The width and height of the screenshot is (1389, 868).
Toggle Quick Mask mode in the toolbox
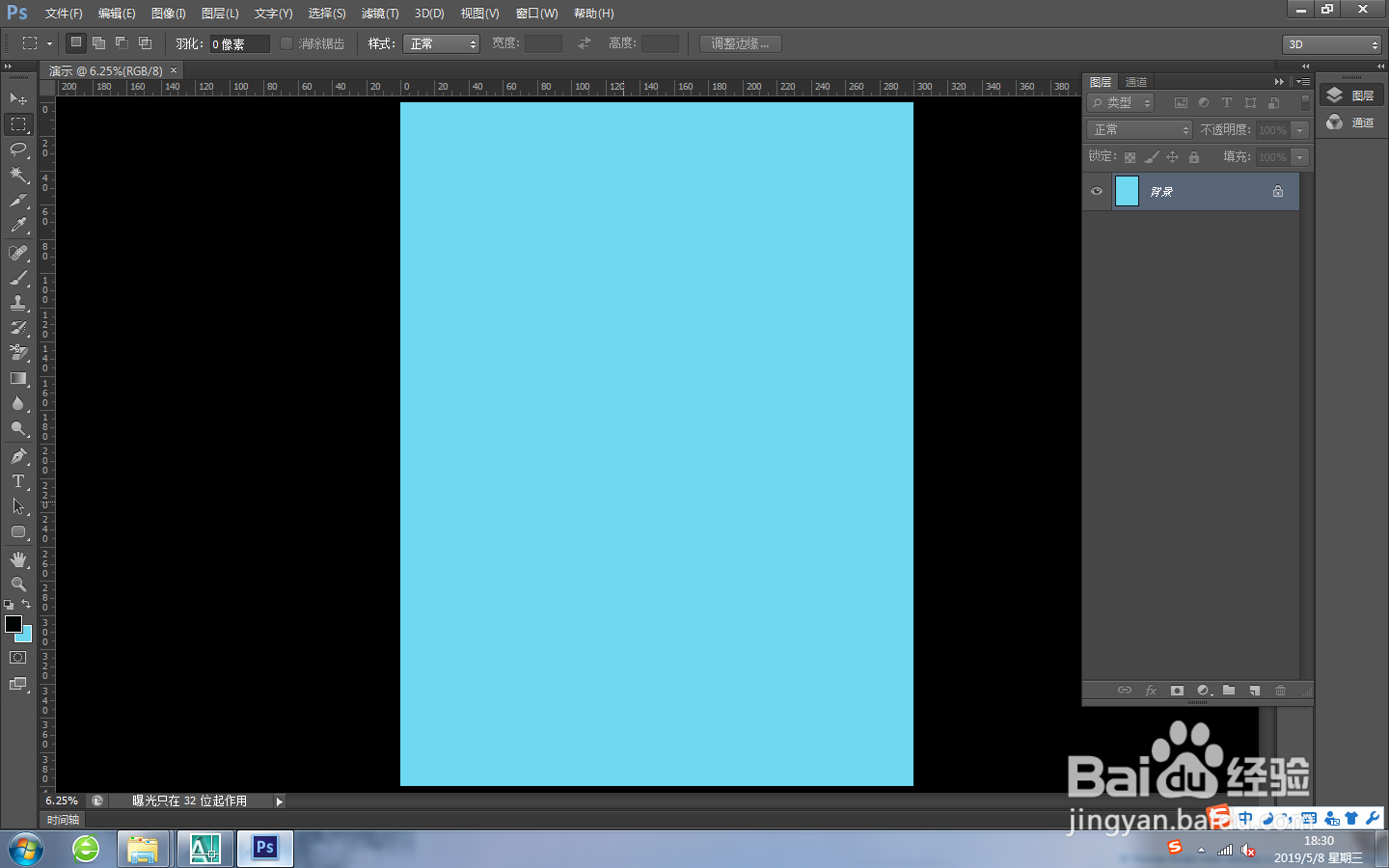(18, 658)
